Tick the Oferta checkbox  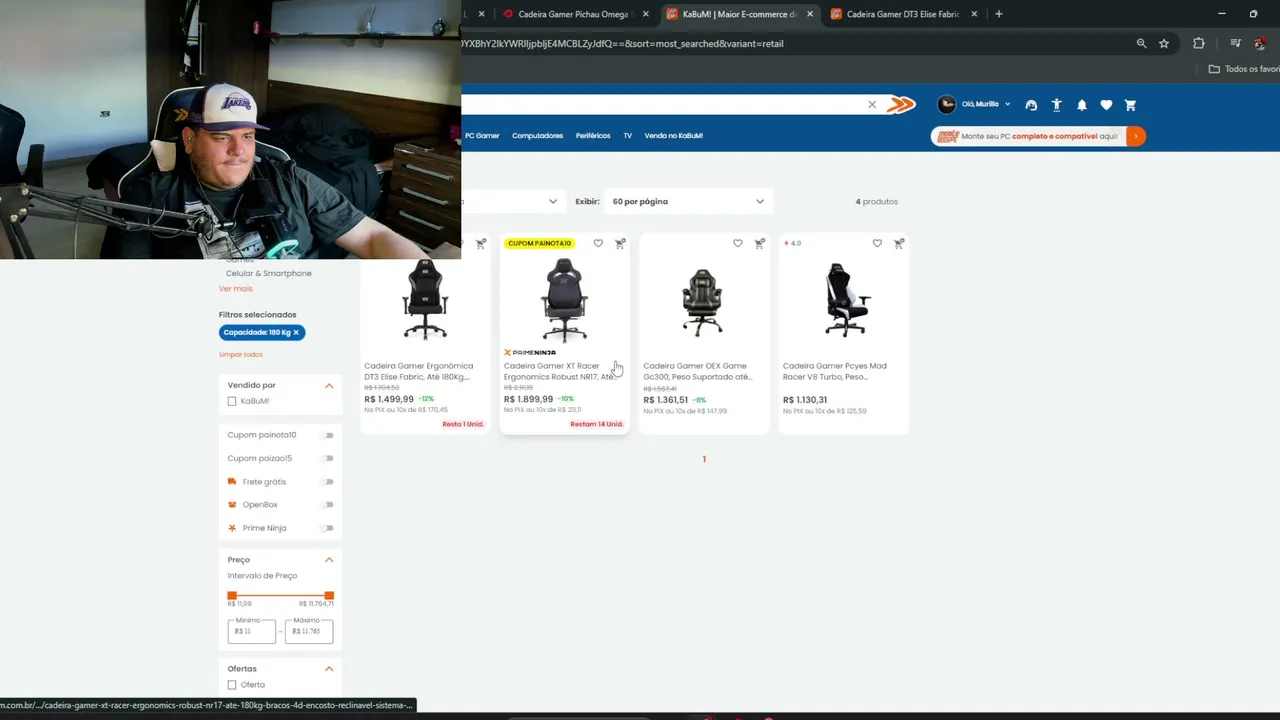tap(232, 685)
